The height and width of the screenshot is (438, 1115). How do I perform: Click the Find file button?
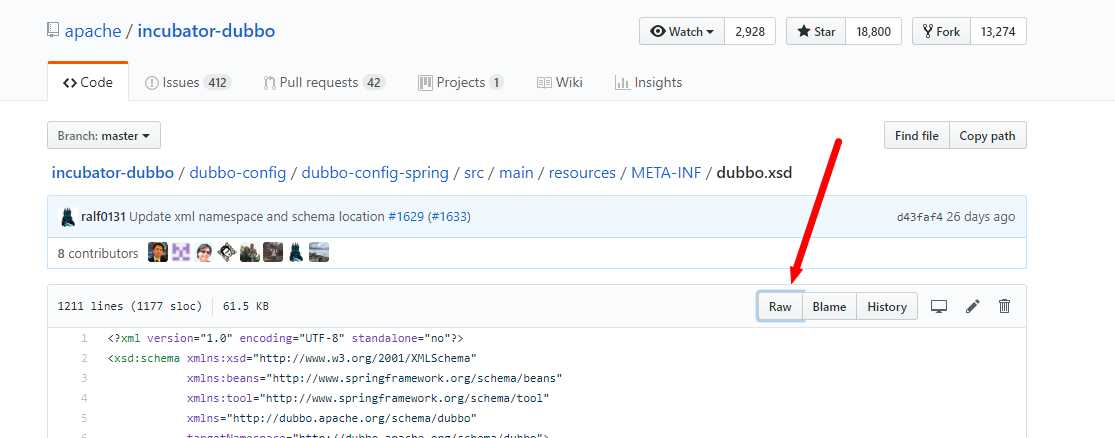click(x=917, y=135)
